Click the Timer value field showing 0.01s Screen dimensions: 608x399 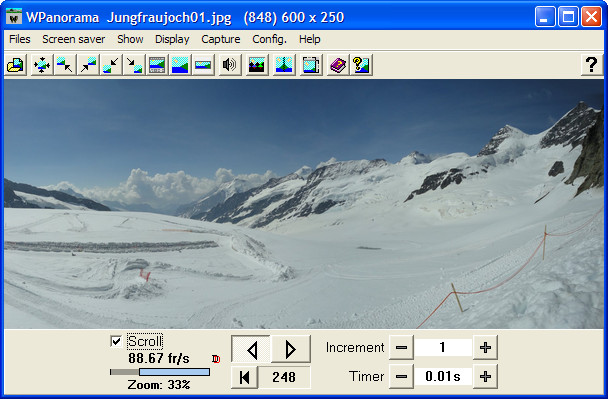click(443, 376)
